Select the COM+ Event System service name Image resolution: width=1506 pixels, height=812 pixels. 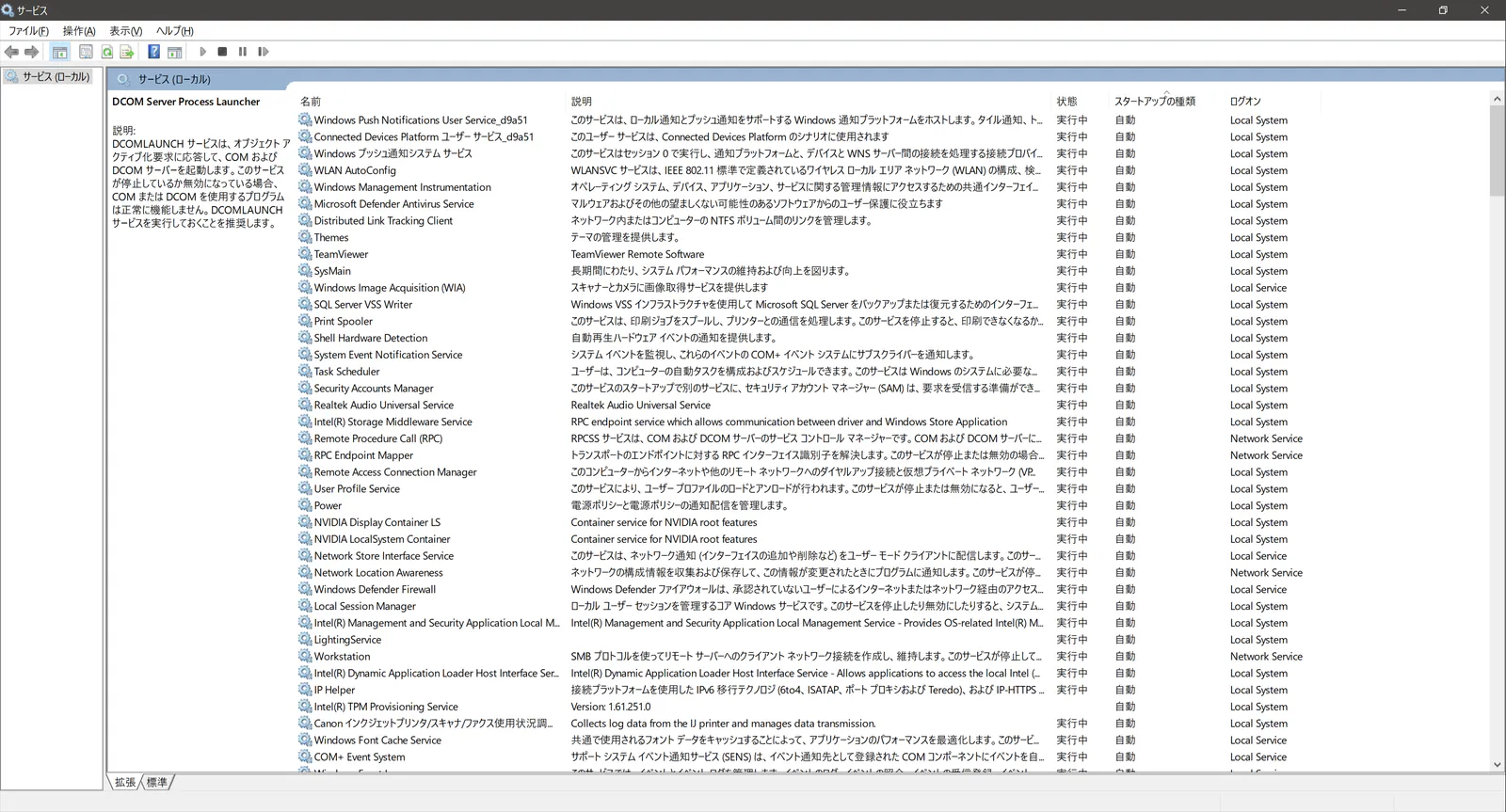pos(360,756)
